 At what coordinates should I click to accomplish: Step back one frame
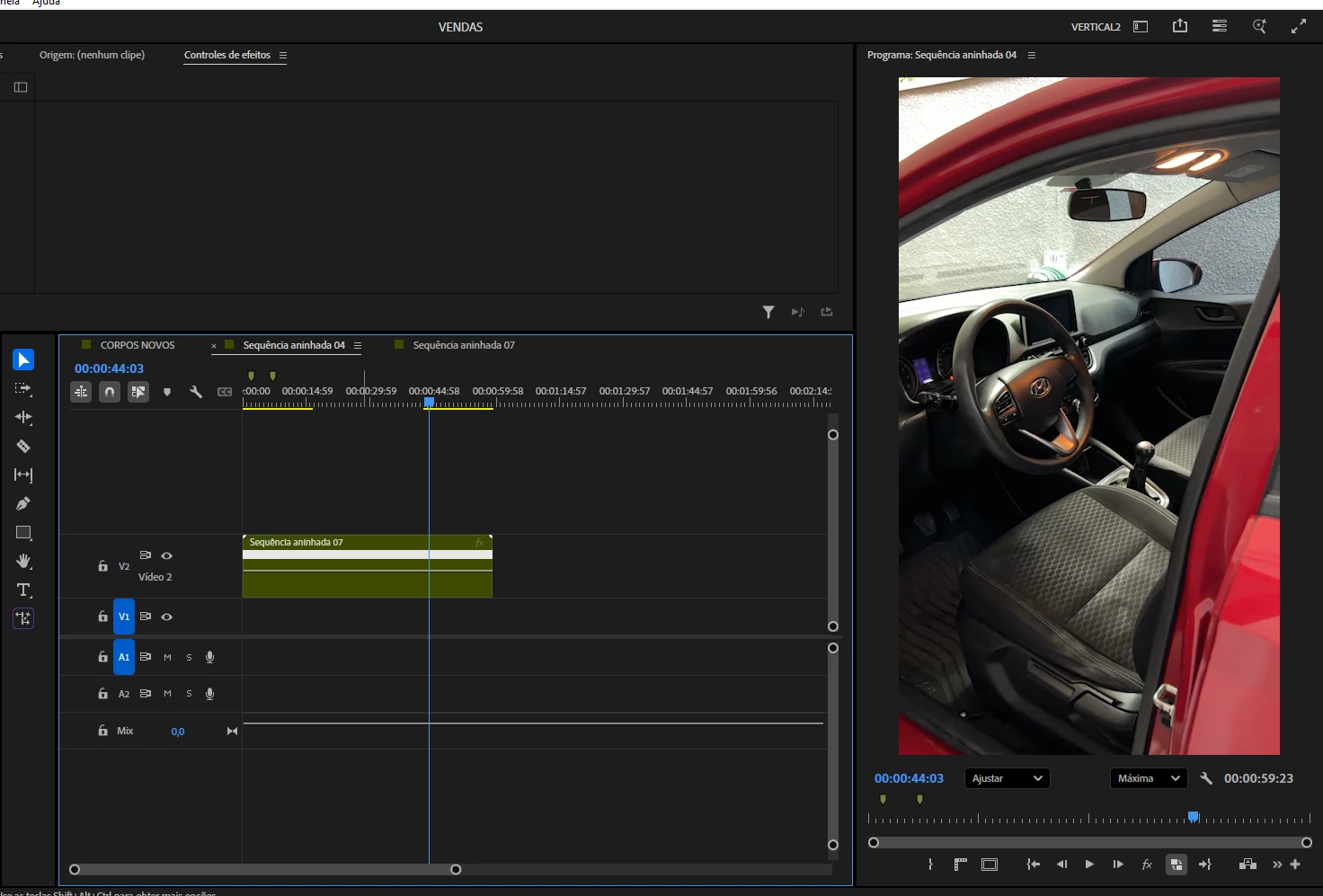[1061, 865]
